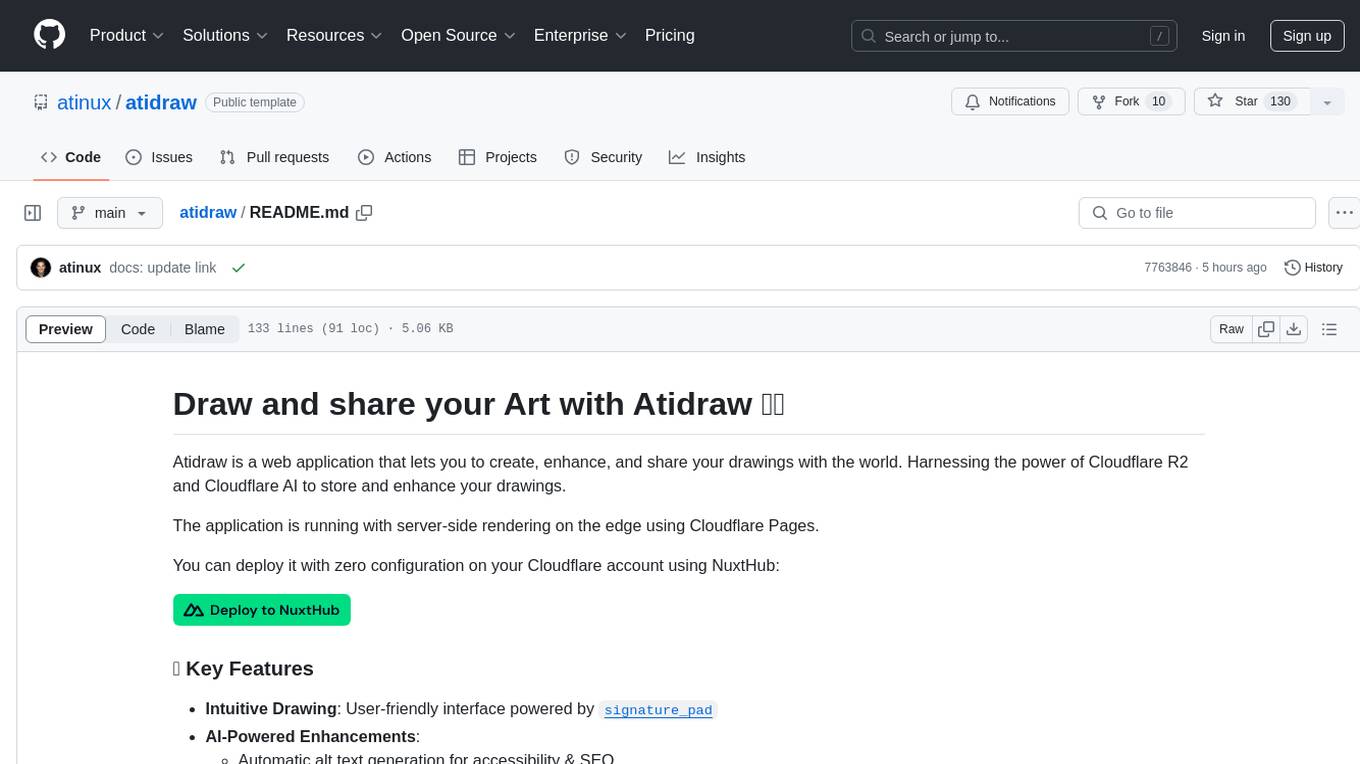Open the signature_pad link
The width and height of the screenshot is (1360, 764).
[658, 710]
